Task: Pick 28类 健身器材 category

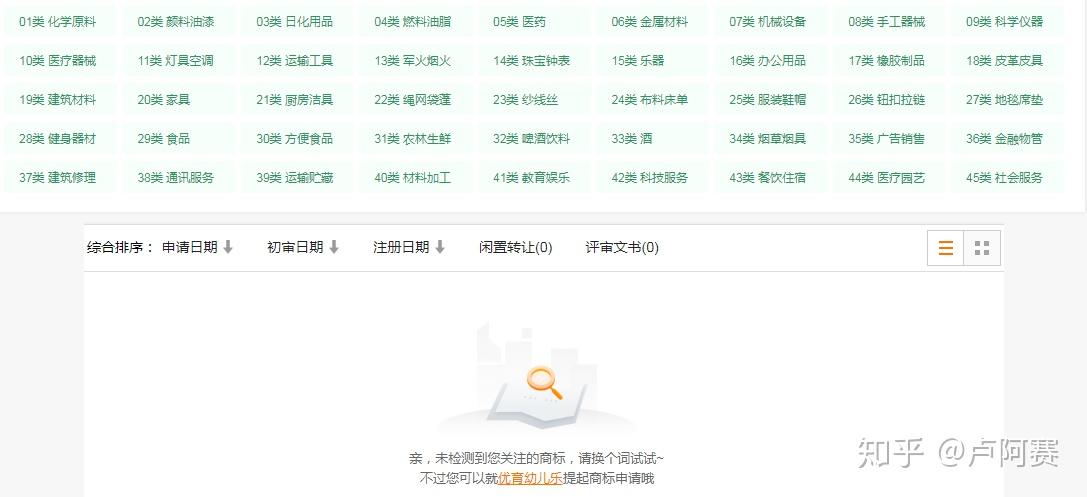Action: pos(58,139)
